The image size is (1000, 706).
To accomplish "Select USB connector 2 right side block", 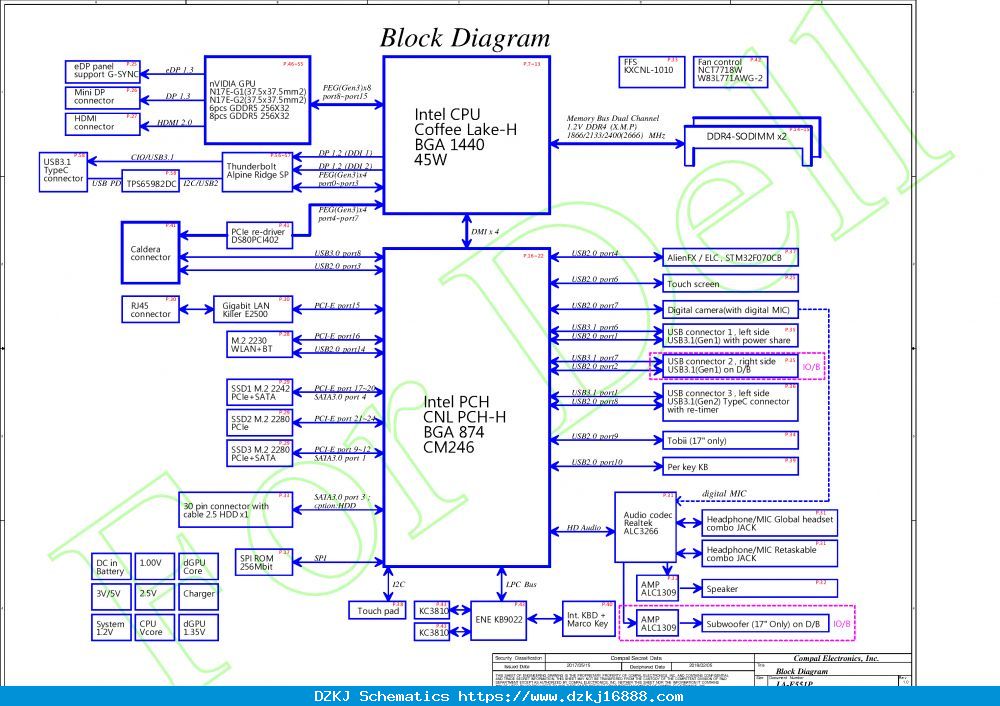I will click(x=730, y=365).
